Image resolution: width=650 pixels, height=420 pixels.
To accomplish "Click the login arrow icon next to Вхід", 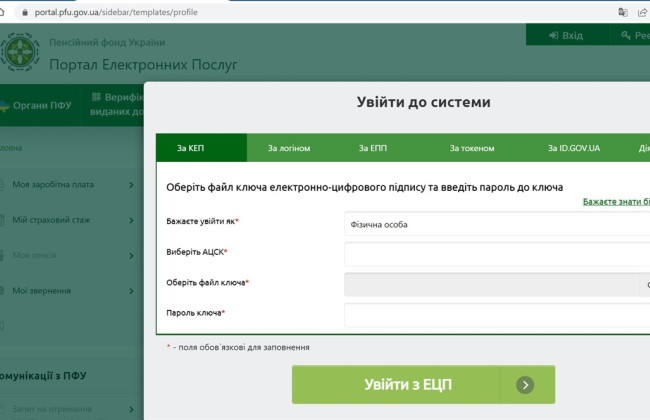I will click(x=553, y=35).
